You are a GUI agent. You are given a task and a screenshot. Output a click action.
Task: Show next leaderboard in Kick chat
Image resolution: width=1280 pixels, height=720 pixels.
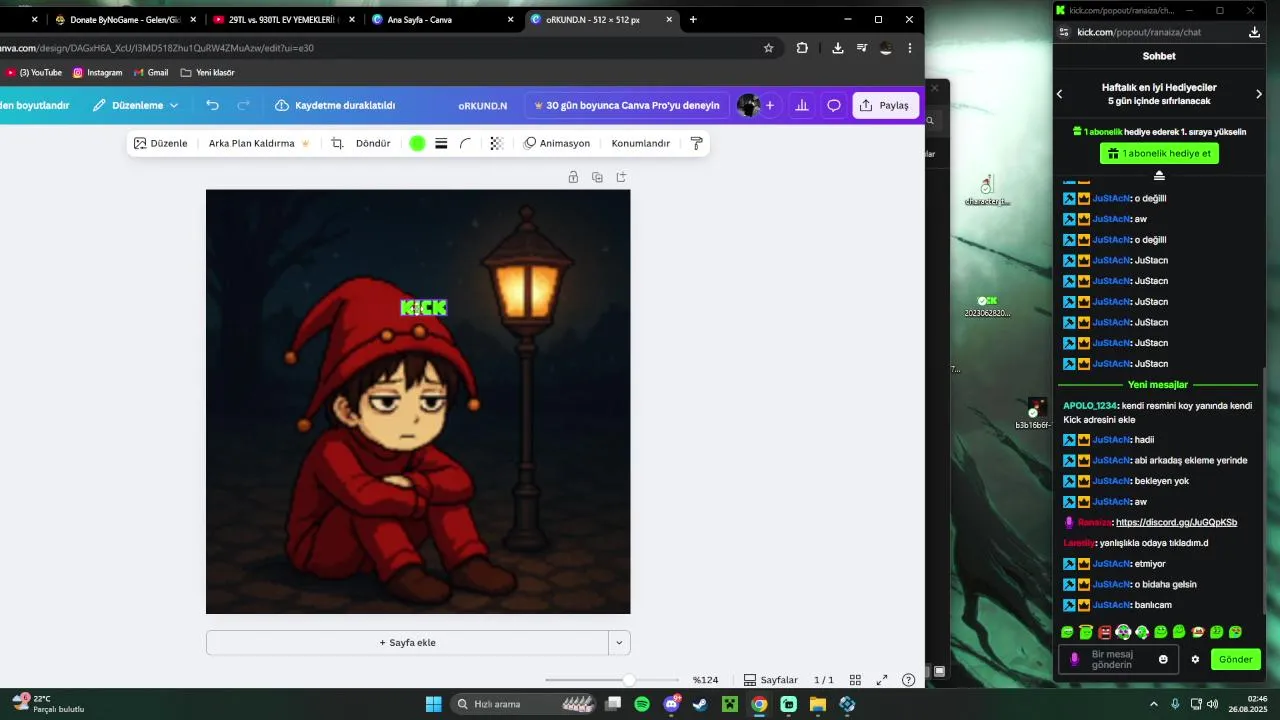point(1259,94)
